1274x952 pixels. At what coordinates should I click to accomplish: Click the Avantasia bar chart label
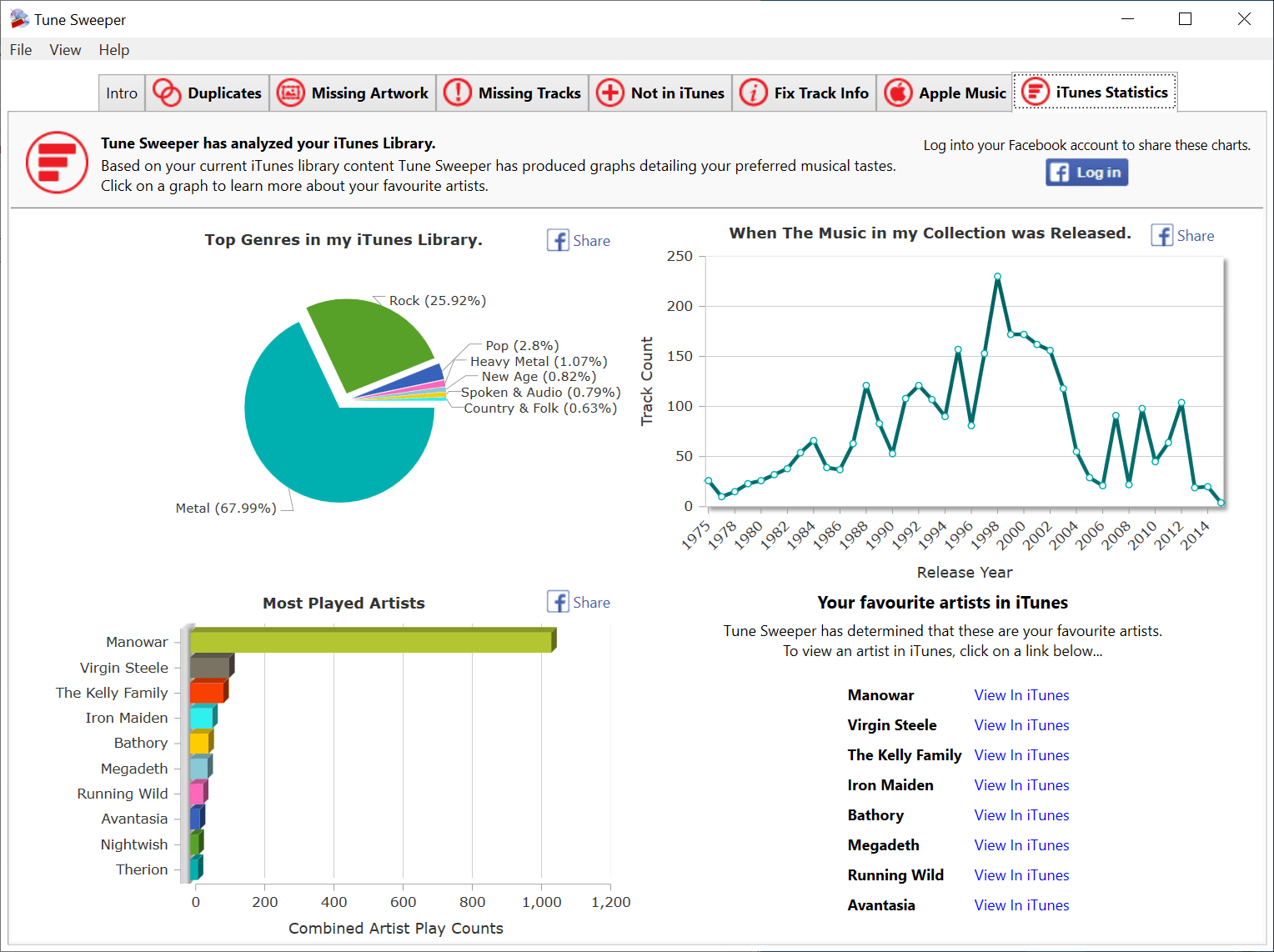click(134, 819)
